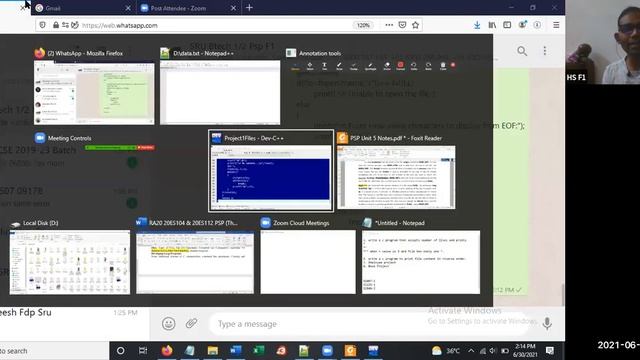The width and height of the screenshot is (640, 360).
Task: Click the Excel icon on the taskbar
Action: coord(258,351)
